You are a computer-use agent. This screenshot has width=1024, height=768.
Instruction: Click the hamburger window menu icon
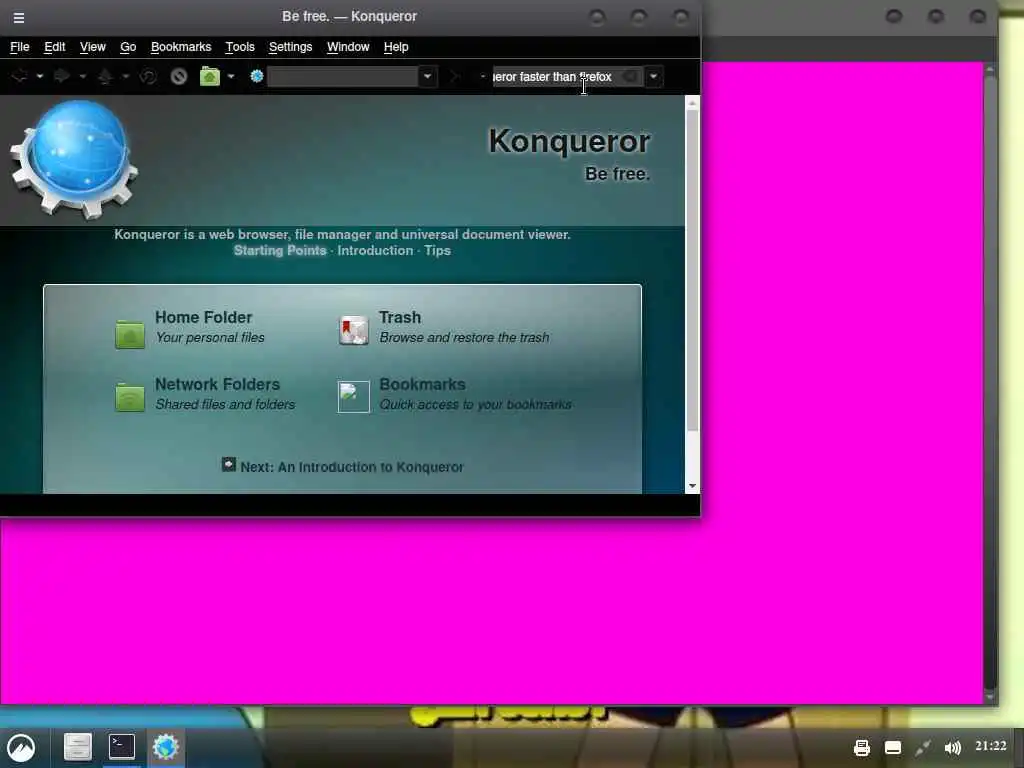[x=19, y=18]
